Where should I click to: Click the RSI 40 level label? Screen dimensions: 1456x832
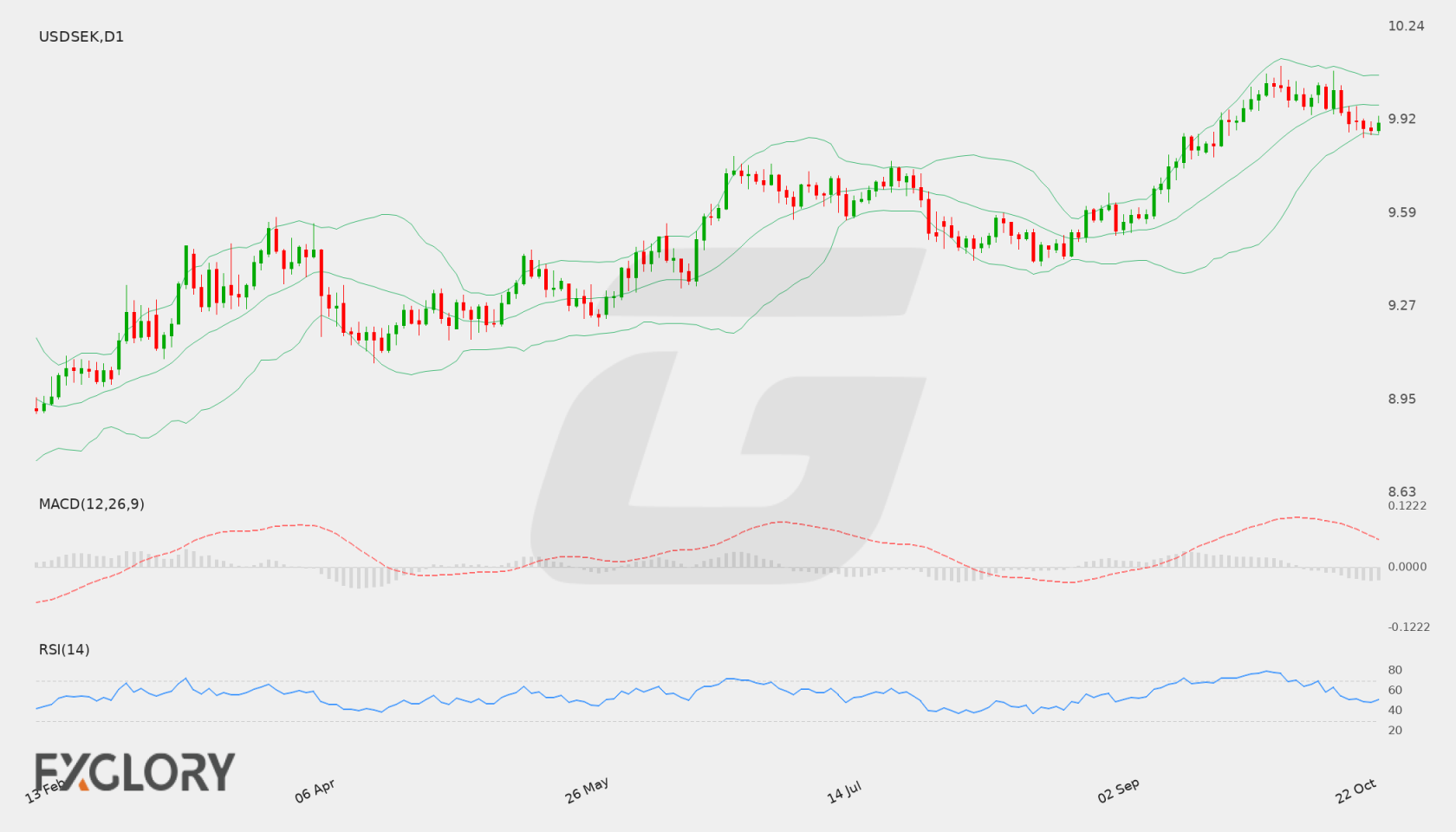click(1395, 710)
